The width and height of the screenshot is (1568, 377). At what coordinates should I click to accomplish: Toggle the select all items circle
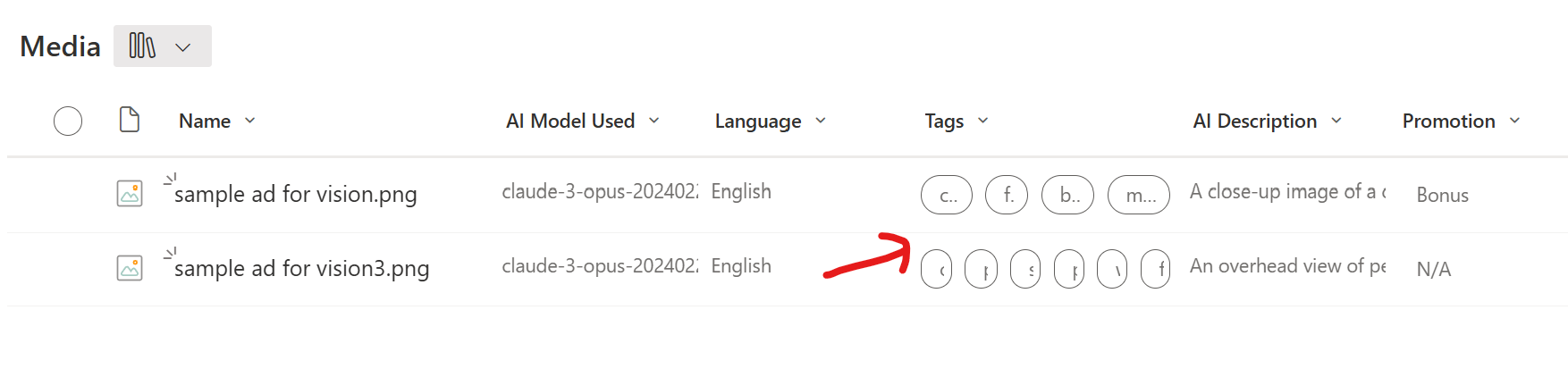point(68,121)
